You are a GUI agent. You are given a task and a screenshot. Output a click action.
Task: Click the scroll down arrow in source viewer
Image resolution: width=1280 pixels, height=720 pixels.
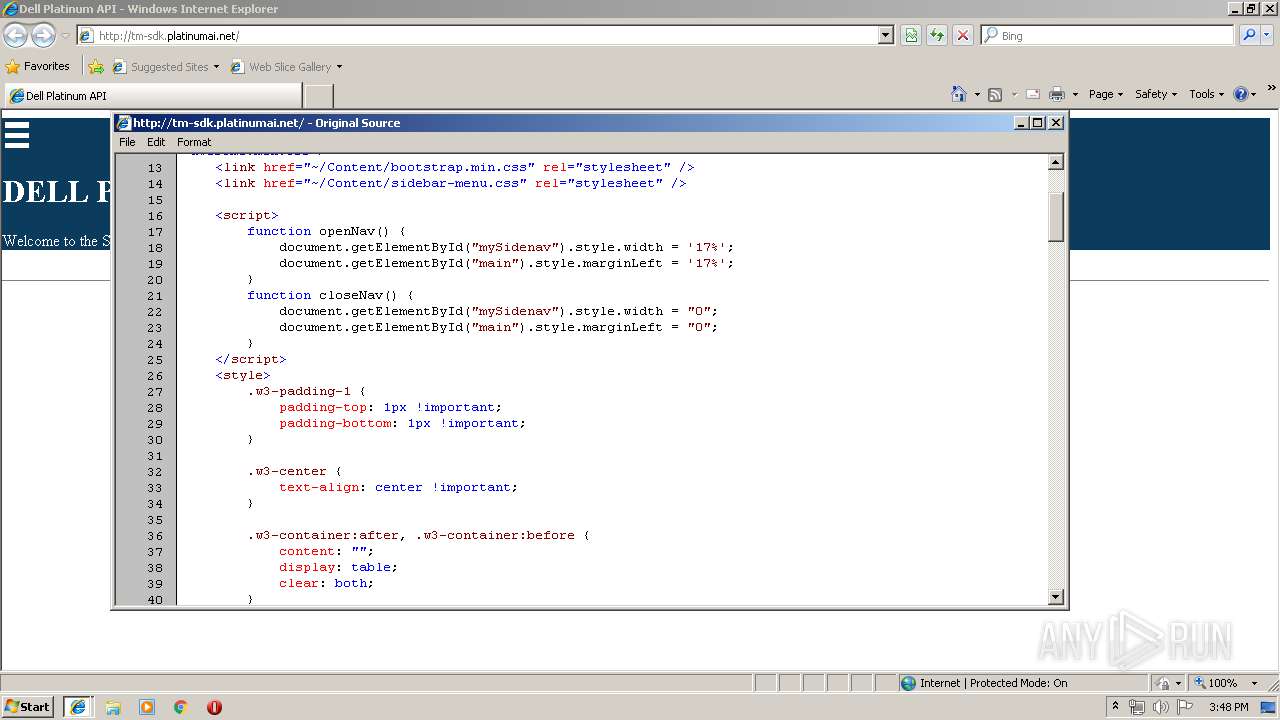tap(1056, 597)
